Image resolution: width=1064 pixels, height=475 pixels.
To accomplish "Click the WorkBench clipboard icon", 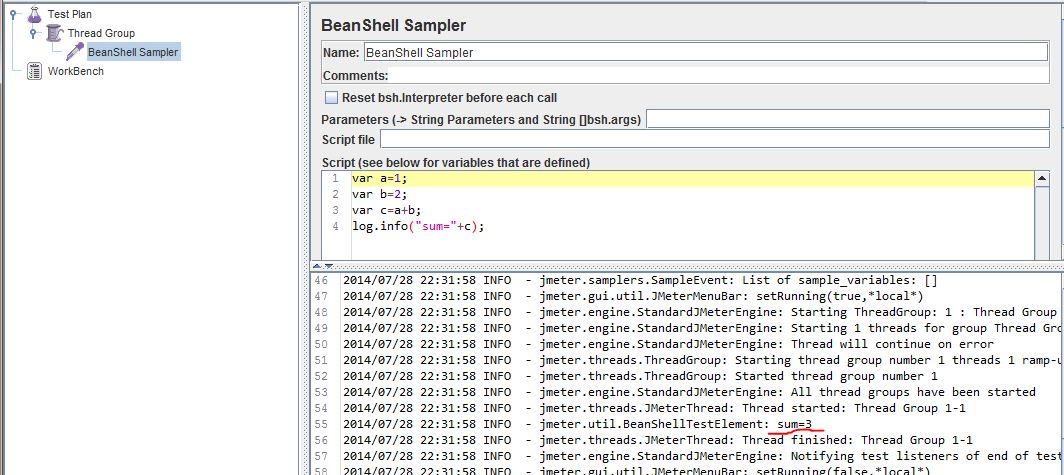I will coord(34,71).
